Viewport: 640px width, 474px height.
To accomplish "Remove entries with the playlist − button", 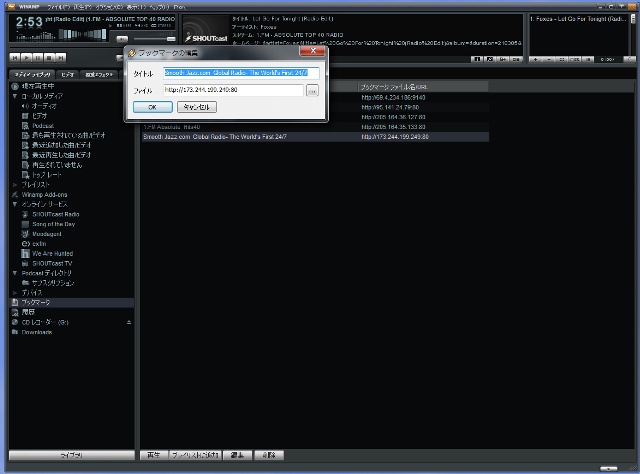I will coord(549,60).
